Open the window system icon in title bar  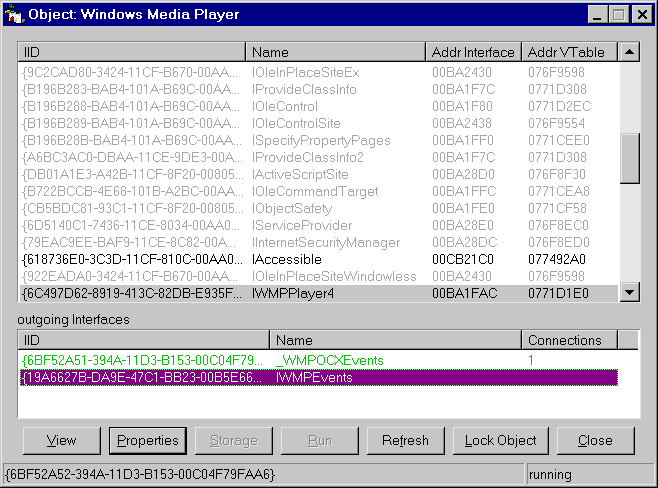(13, 14)
